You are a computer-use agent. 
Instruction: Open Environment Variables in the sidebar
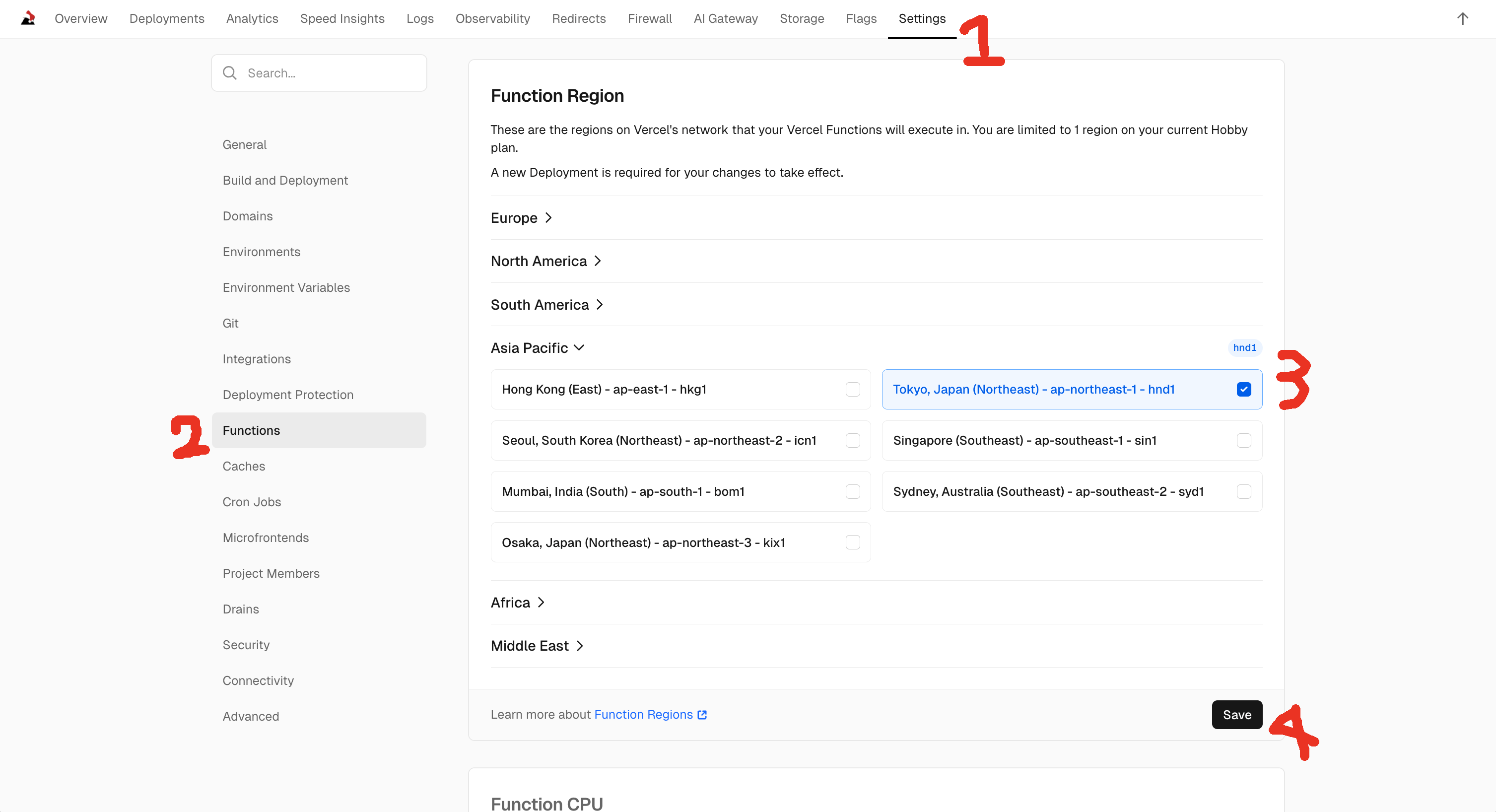pos(286,287)
